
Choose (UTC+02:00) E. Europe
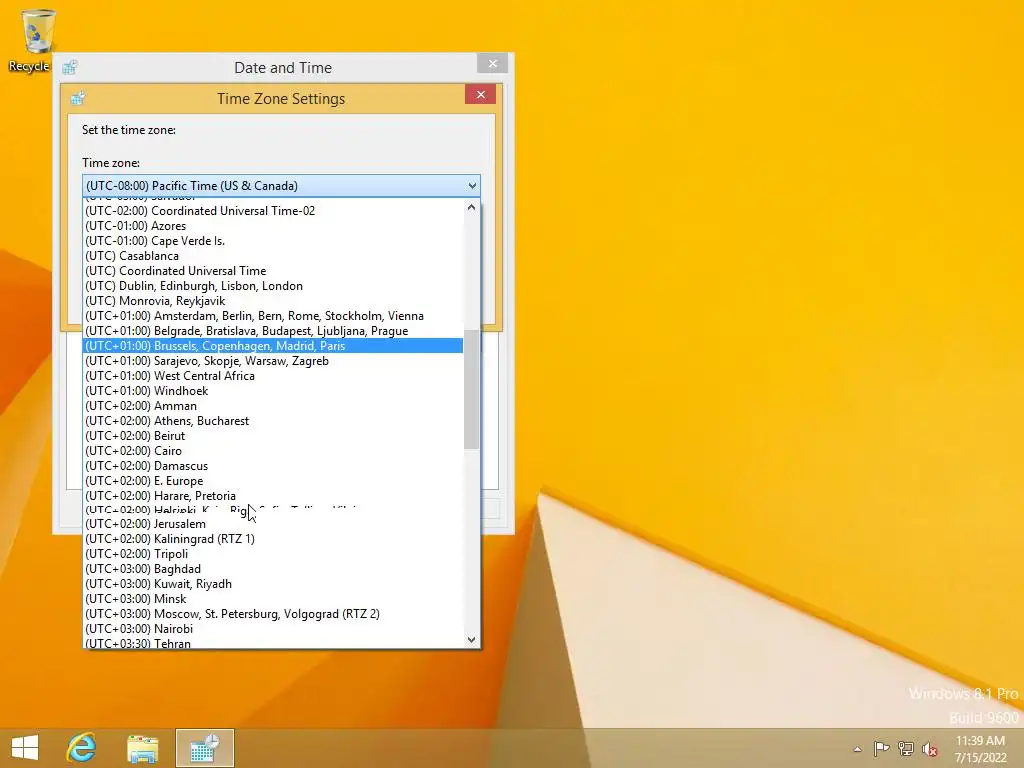click(x=273, y=481)
